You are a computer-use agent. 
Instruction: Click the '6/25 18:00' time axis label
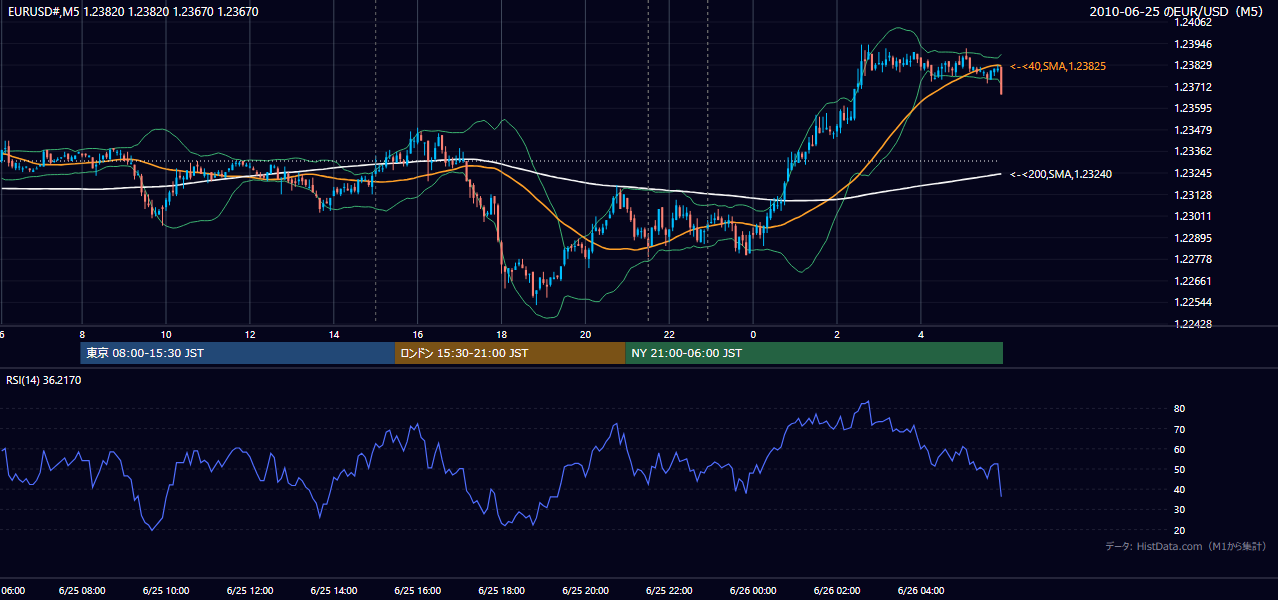pos(502,590)
